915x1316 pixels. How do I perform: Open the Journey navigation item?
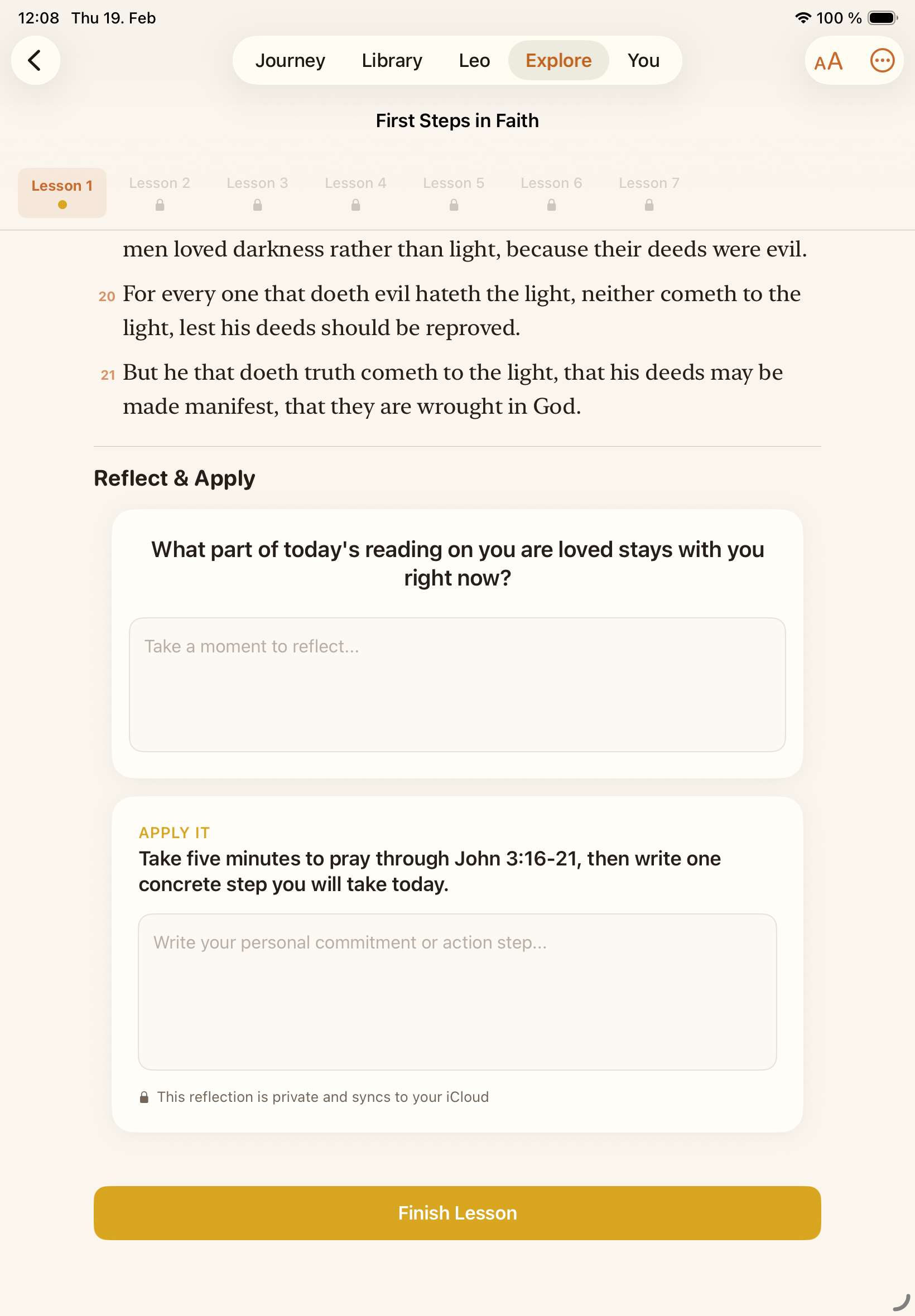pos(290,60)
